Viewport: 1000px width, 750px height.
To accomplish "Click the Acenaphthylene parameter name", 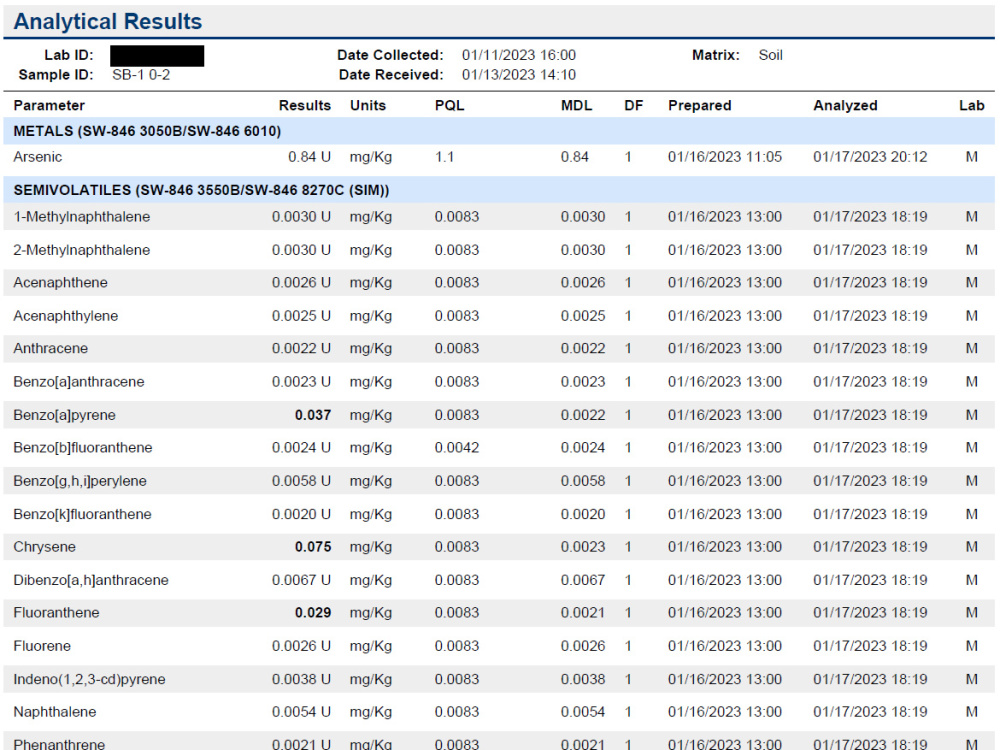I will pos(66,316).
